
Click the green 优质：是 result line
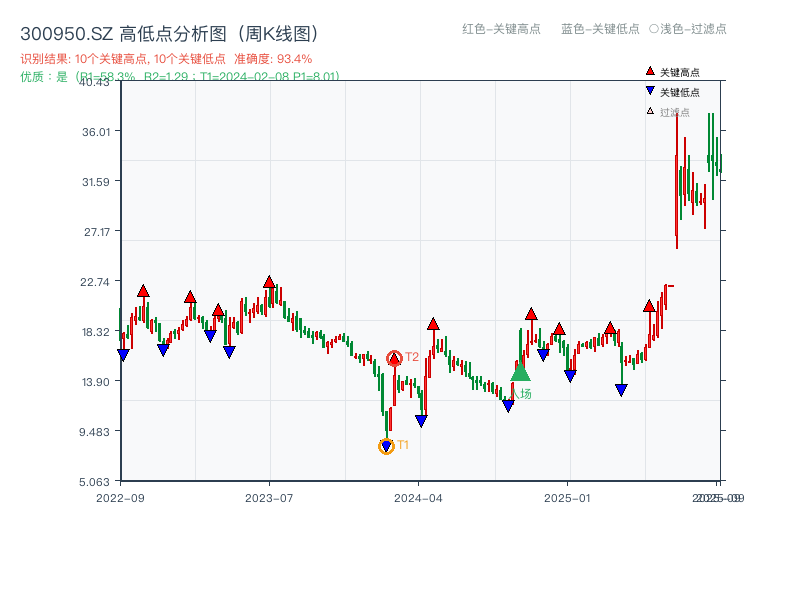pyautogui.click(x=180, y=77)
